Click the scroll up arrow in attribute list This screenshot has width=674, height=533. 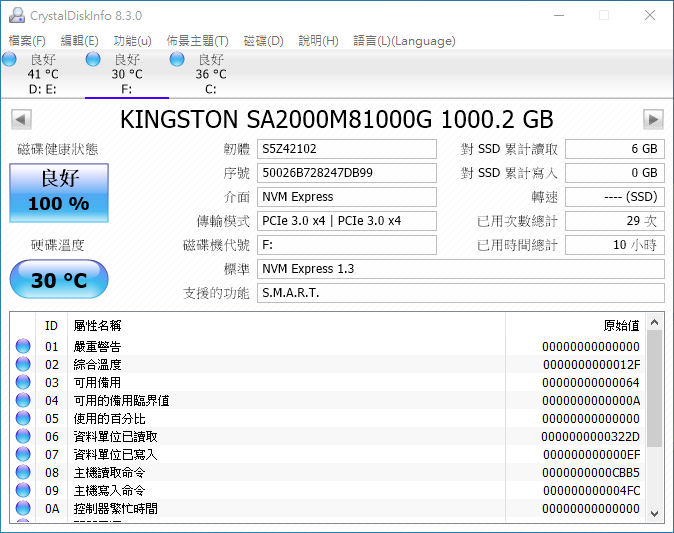click(655, 322)
